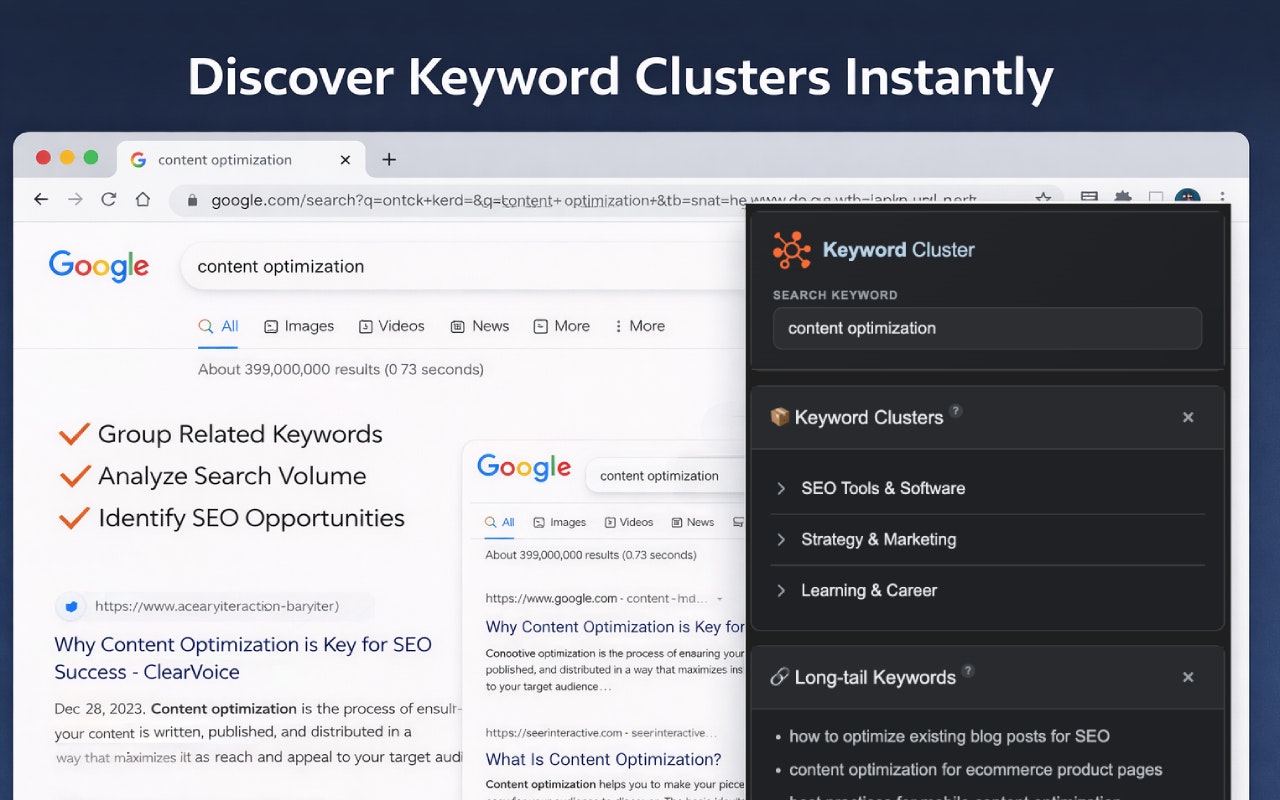Image resolution: width=1280 pixels, height=800 pixels.
Task: Close the Long-tail Keywords section
Action: click(1188, 677)
